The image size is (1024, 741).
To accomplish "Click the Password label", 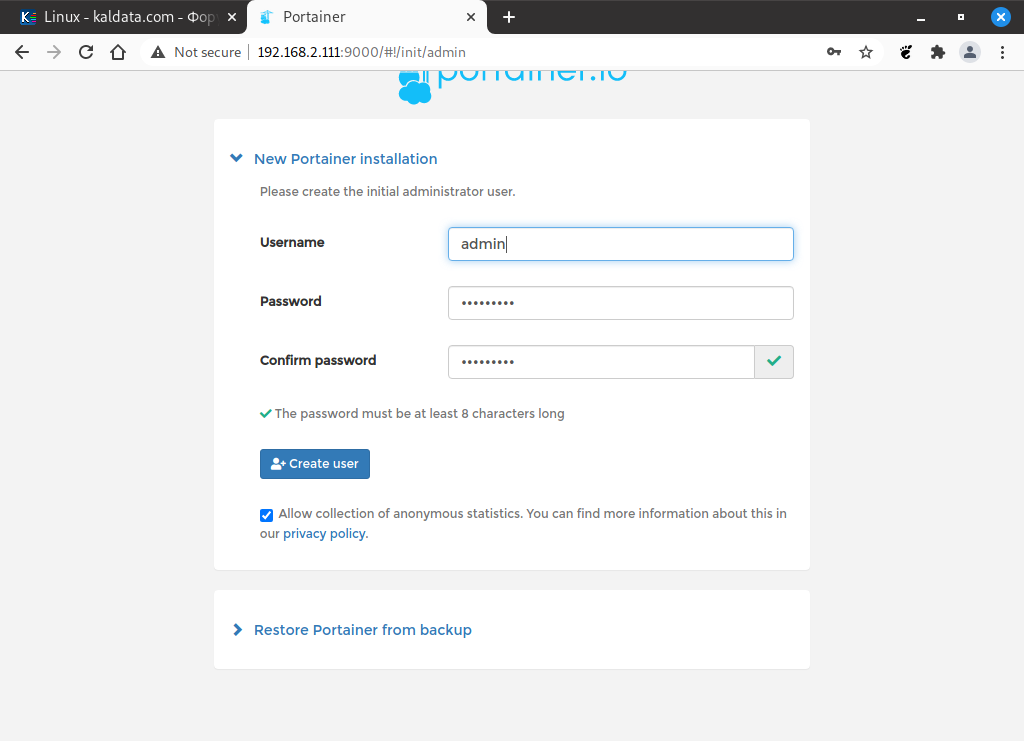I will pos(291,301).
